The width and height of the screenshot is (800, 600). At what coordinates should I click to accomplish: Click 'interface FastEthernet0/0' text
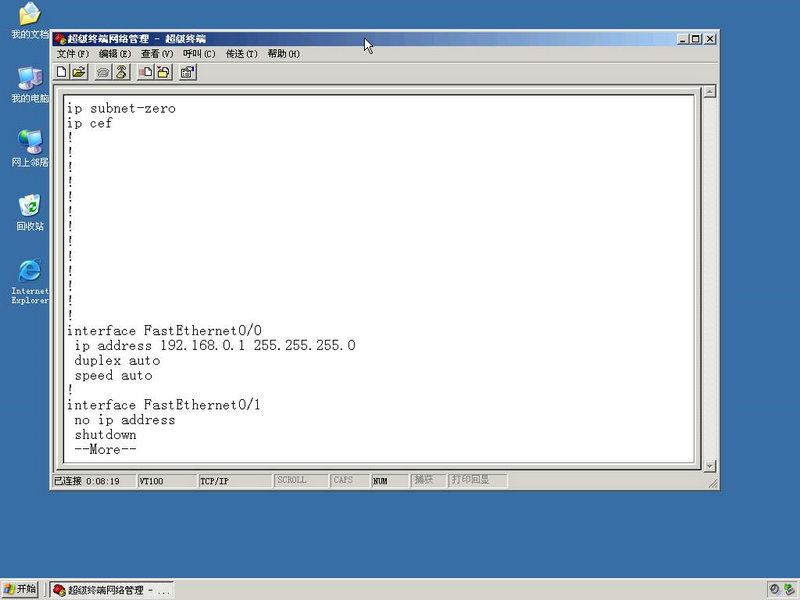(x=164, y=331)
